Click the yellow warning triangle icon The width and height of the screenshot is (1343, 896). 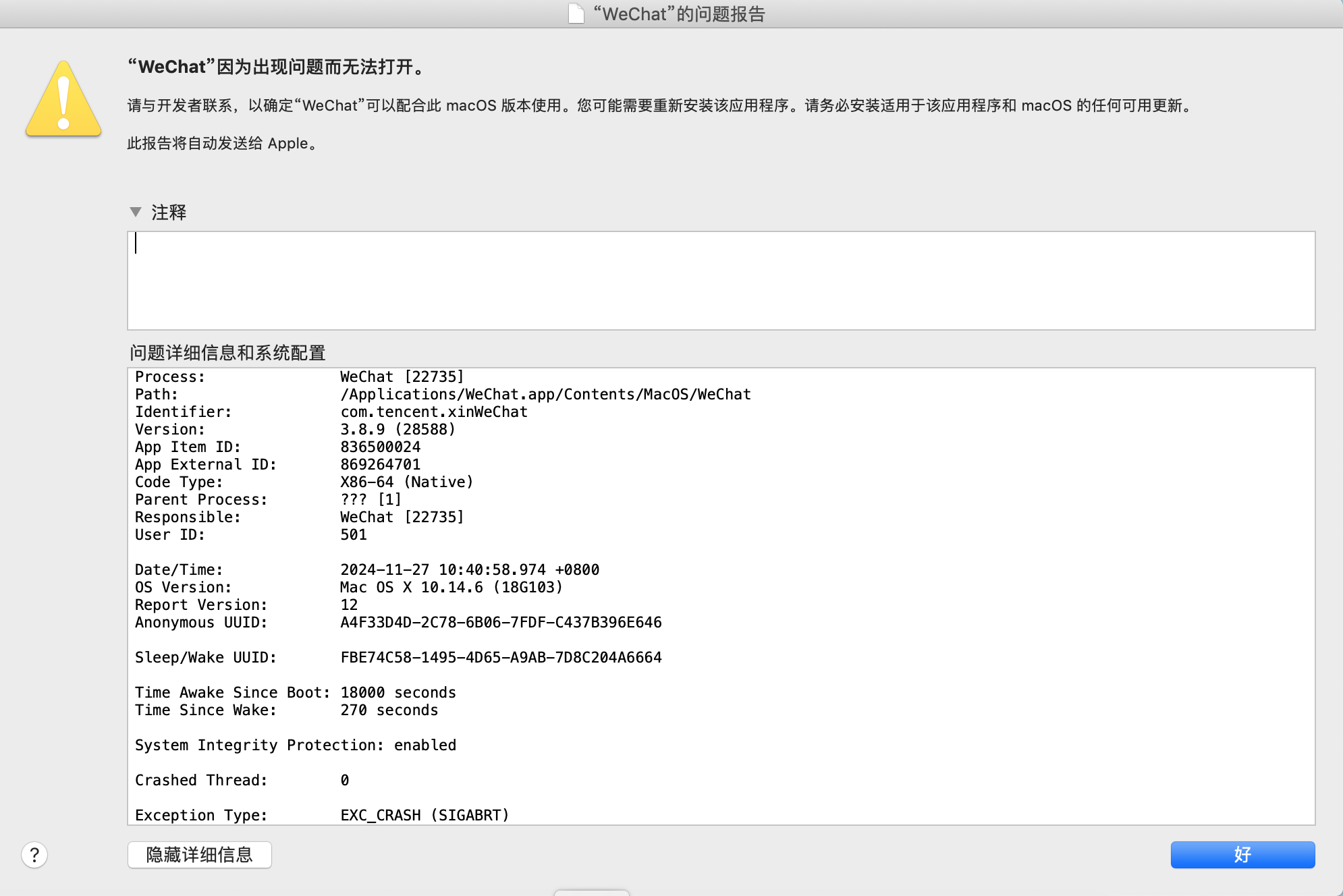point(63,100)
